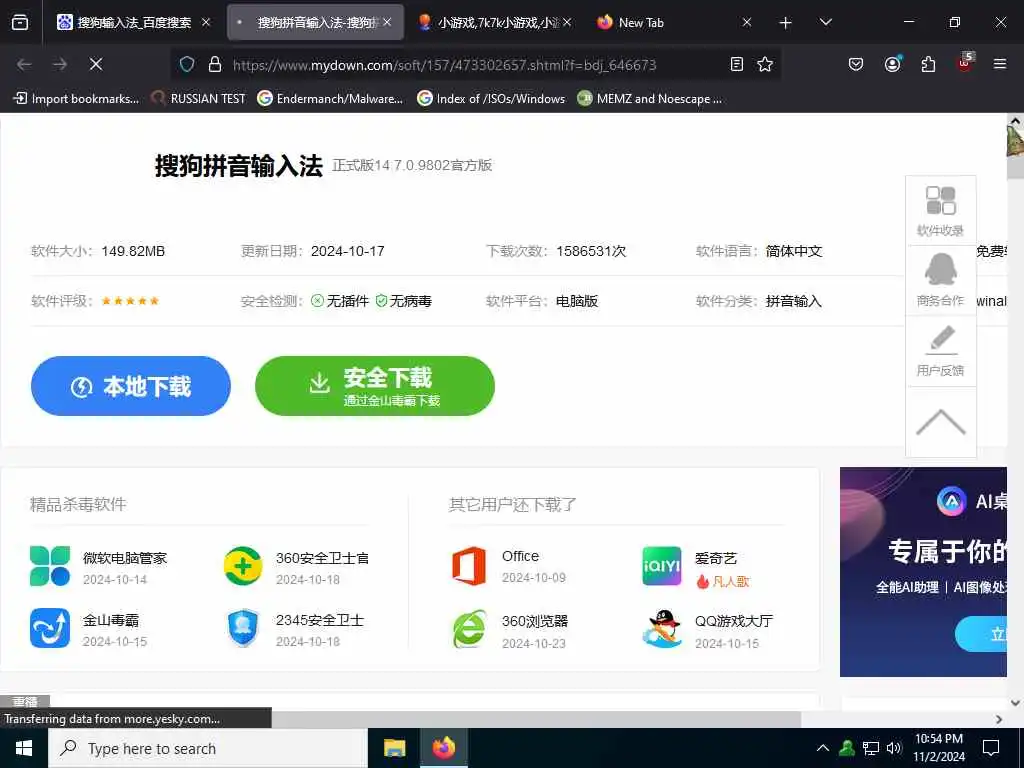The width and height of the screenshot is (1024, 768).
Task: Open 微软电脑管家 app icon
Action: [50, 566]
